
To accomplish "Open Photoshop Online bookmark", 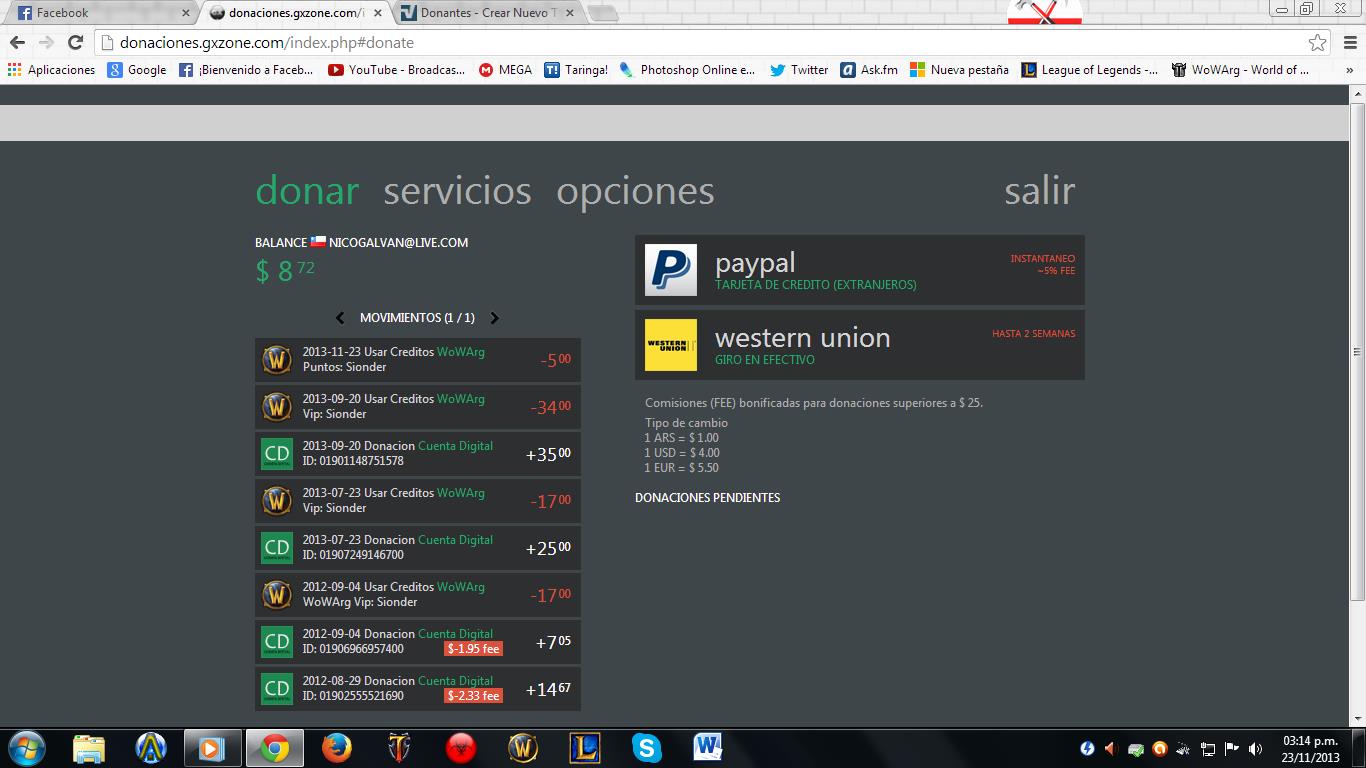I will (687, 70).
